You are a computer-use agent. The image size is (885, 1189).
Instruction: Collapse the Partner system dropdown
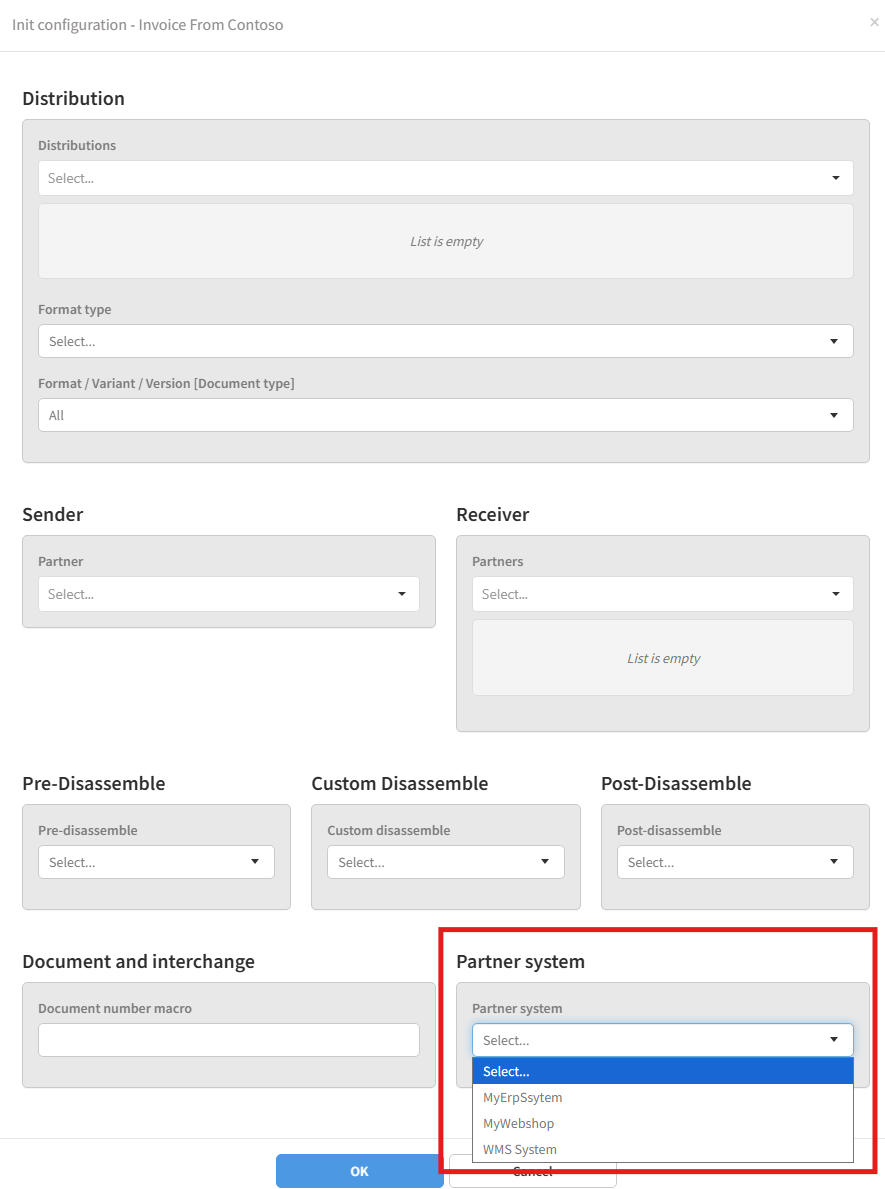[x=660, y=1040]
